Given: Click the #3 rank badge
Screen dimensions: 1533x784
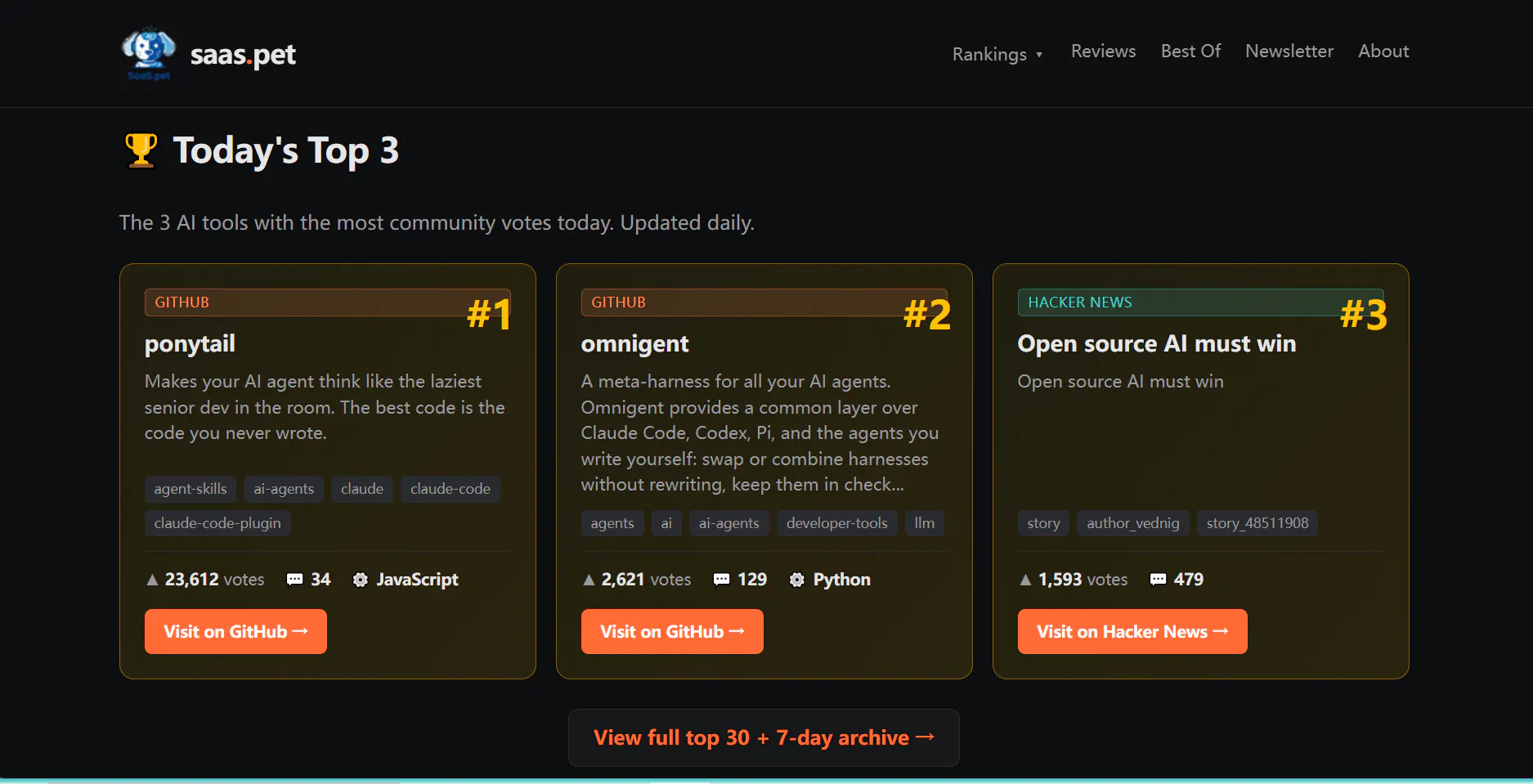Looking at the screenshot, I should [x=1364, y=315].
